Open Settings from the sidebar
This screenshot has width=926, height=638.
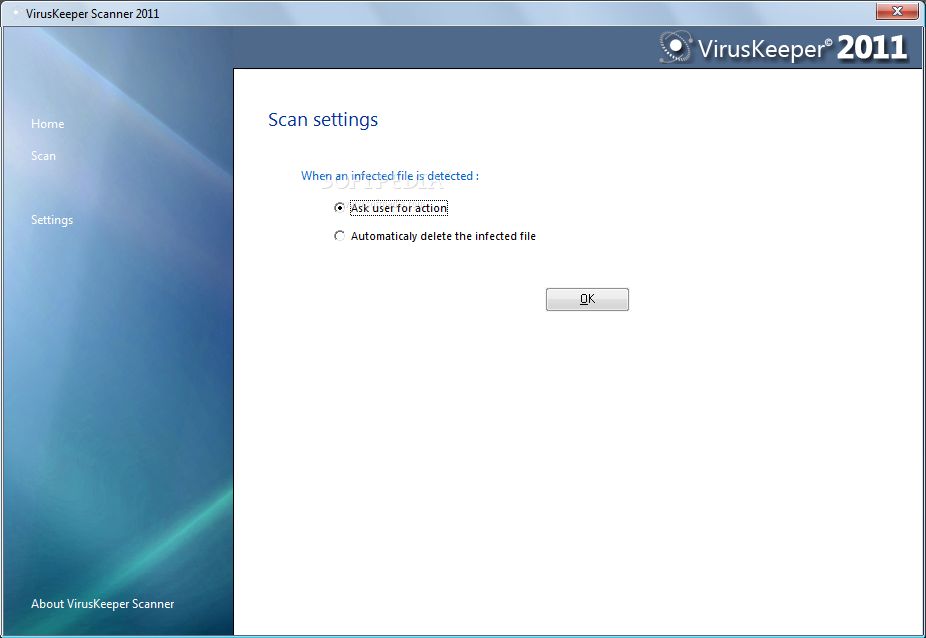(52, 220)
